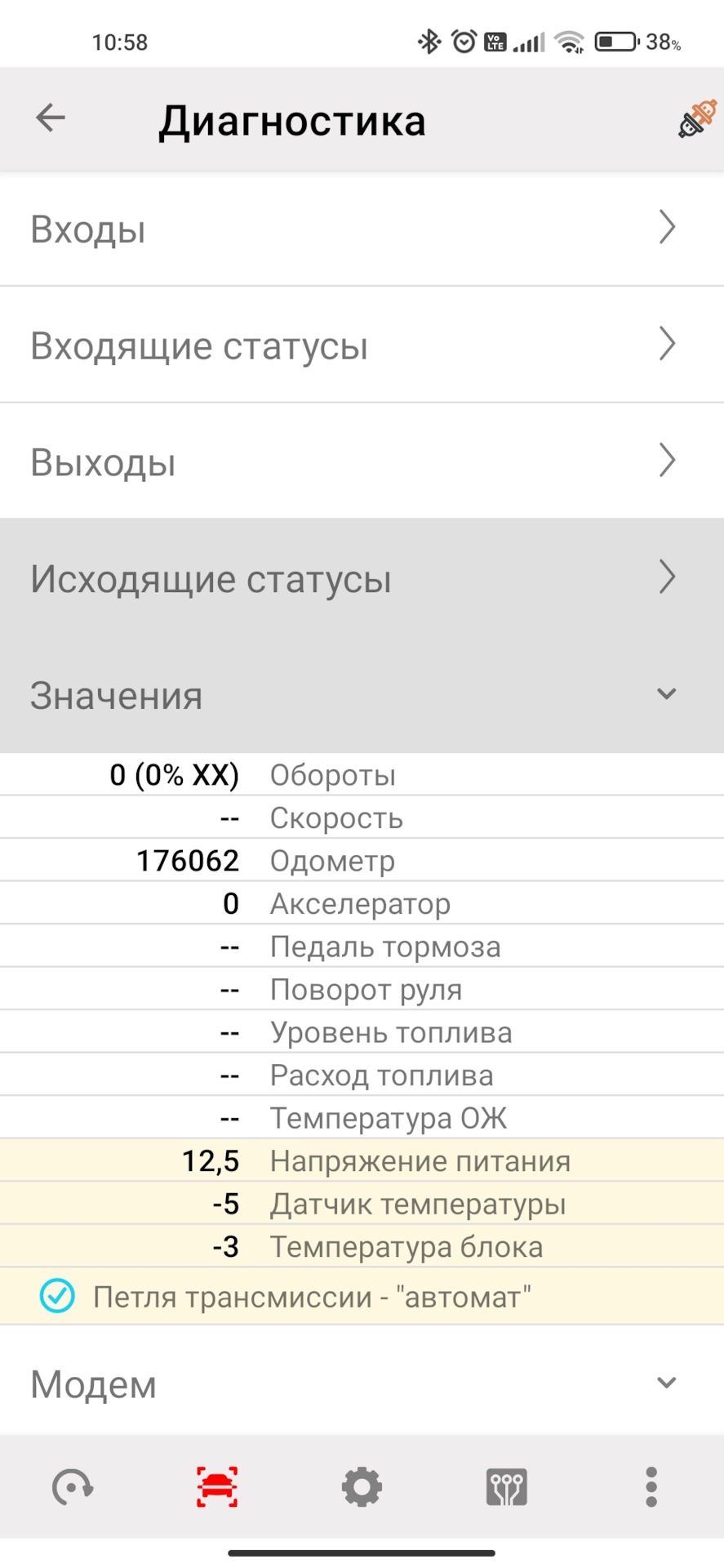This screenshot has width=724, height=1568.
Task: Tap the Bluetooth status bar icon
Action: point(429,42)
